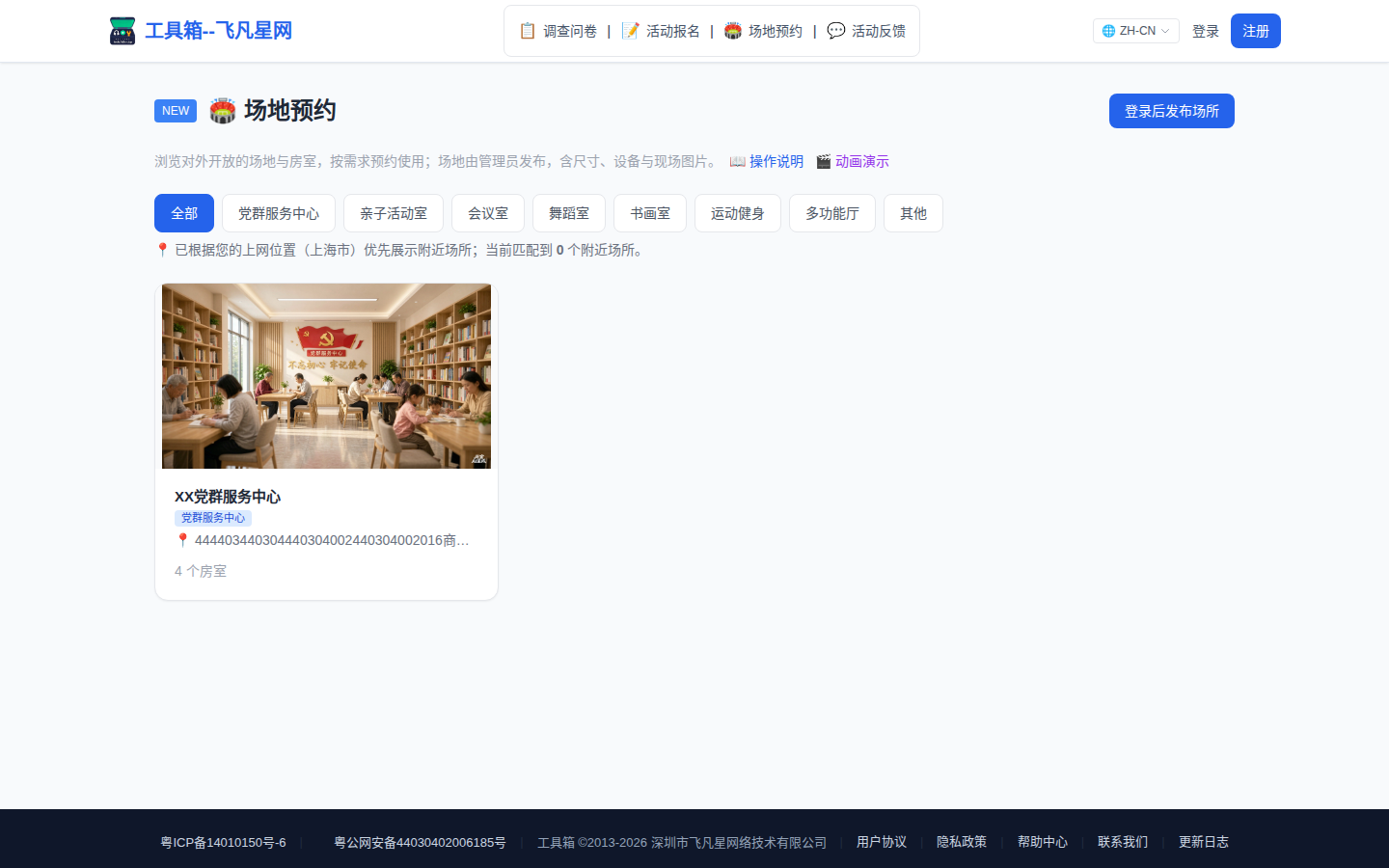The height and width of the screenshot is (868, 1389).
Task: Click the speech bubble icon beside 活动反馈
Action: pyautogui.click(x=836, y=31)
